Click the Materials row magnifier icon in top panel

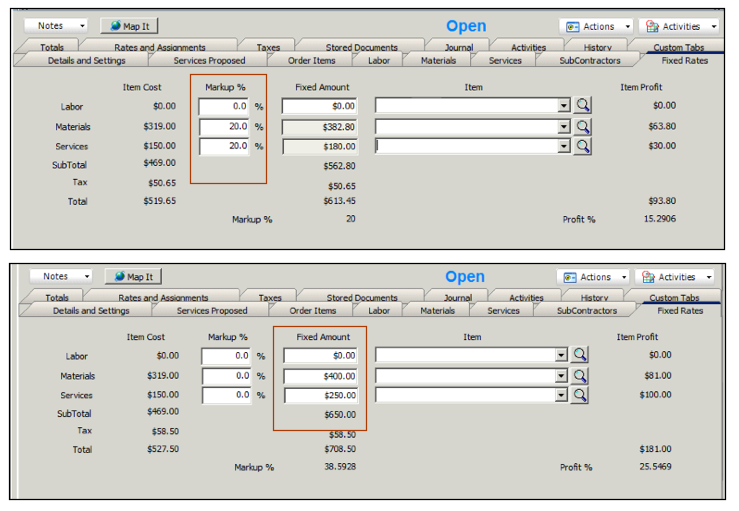click(x=583, y=127)
